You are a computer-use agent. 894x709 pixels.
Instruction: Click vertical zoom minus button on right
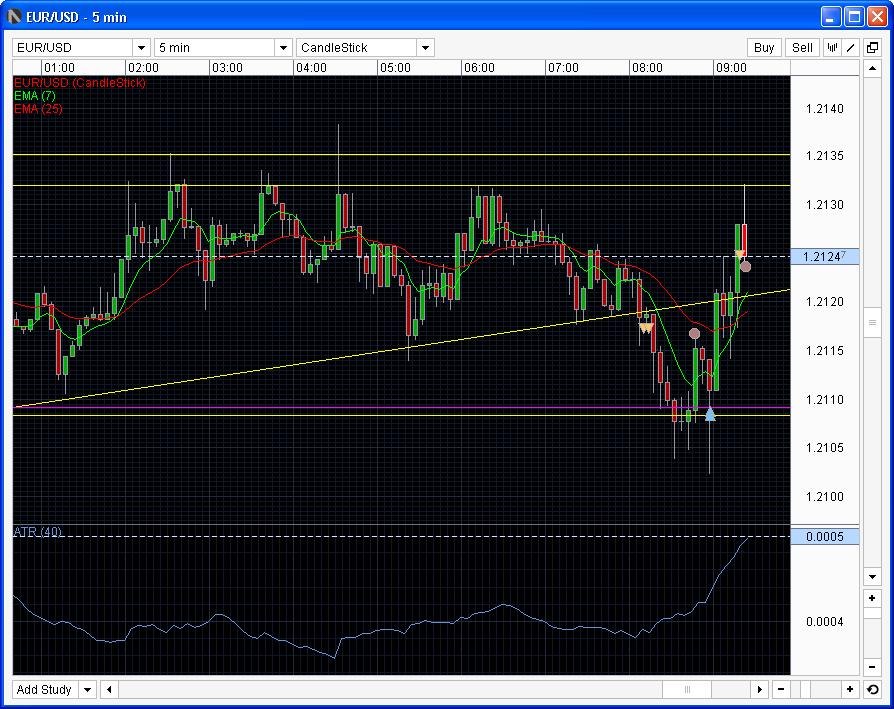(x=872, y=666)
